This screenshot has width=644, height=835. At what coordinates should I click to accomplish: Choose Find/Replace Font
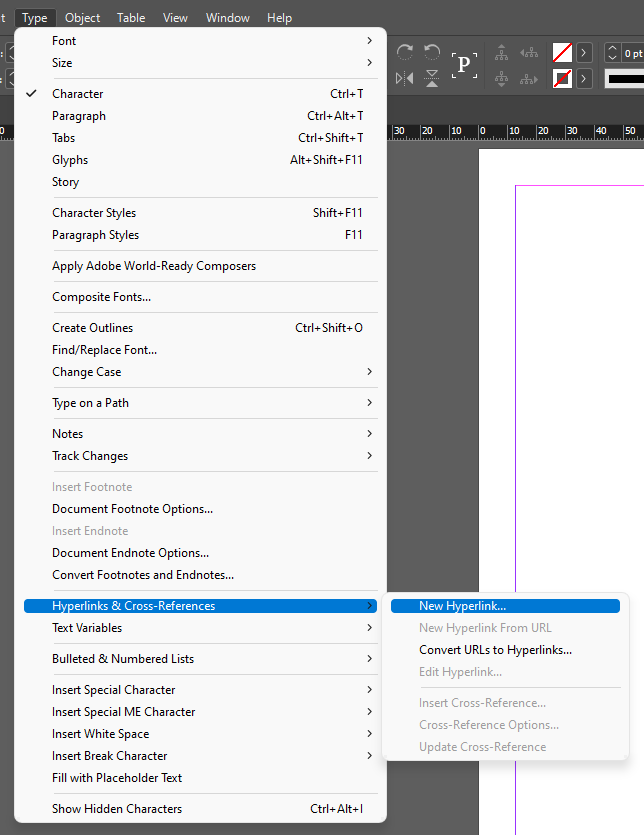click(201, 350)
